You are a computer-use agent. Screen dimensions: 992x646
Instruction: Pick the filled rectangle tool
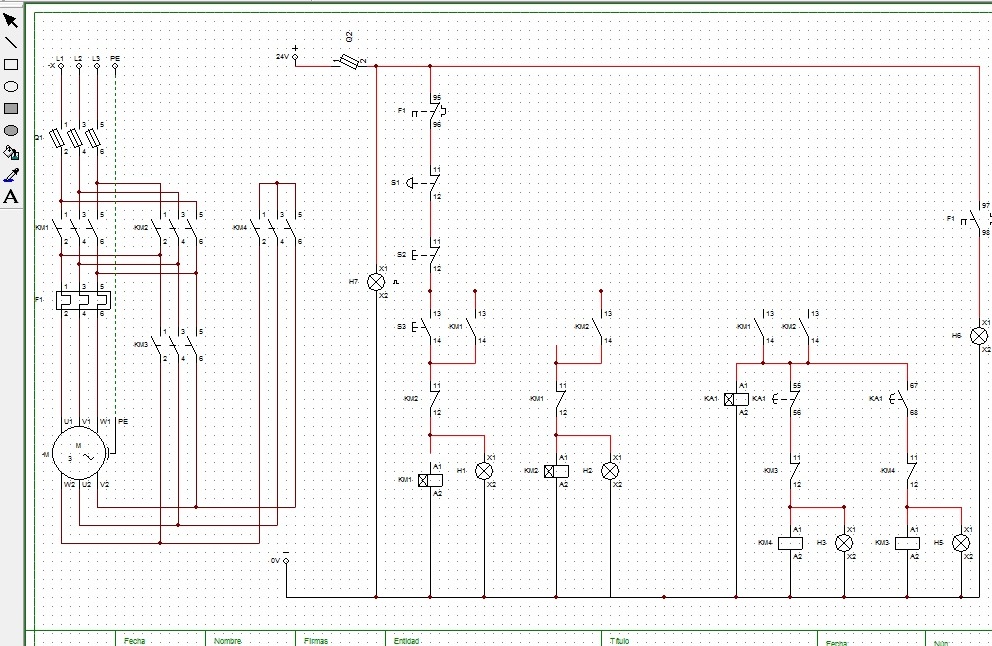point(11,108)
